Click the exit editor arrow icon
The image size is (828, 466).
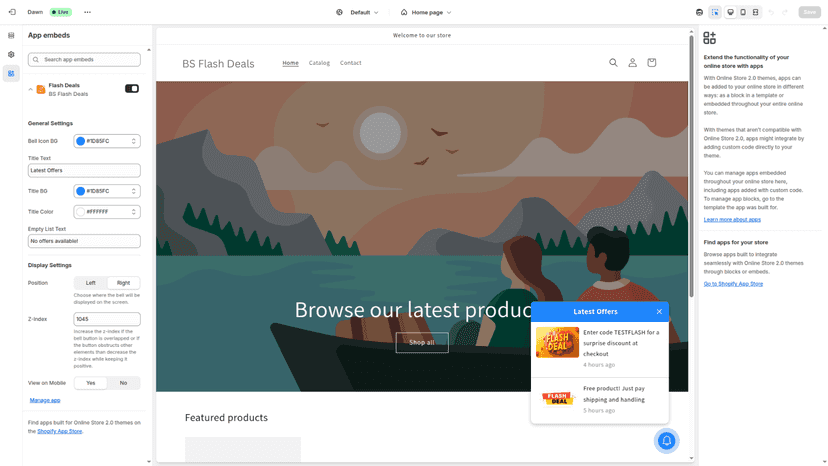[12, 12]
